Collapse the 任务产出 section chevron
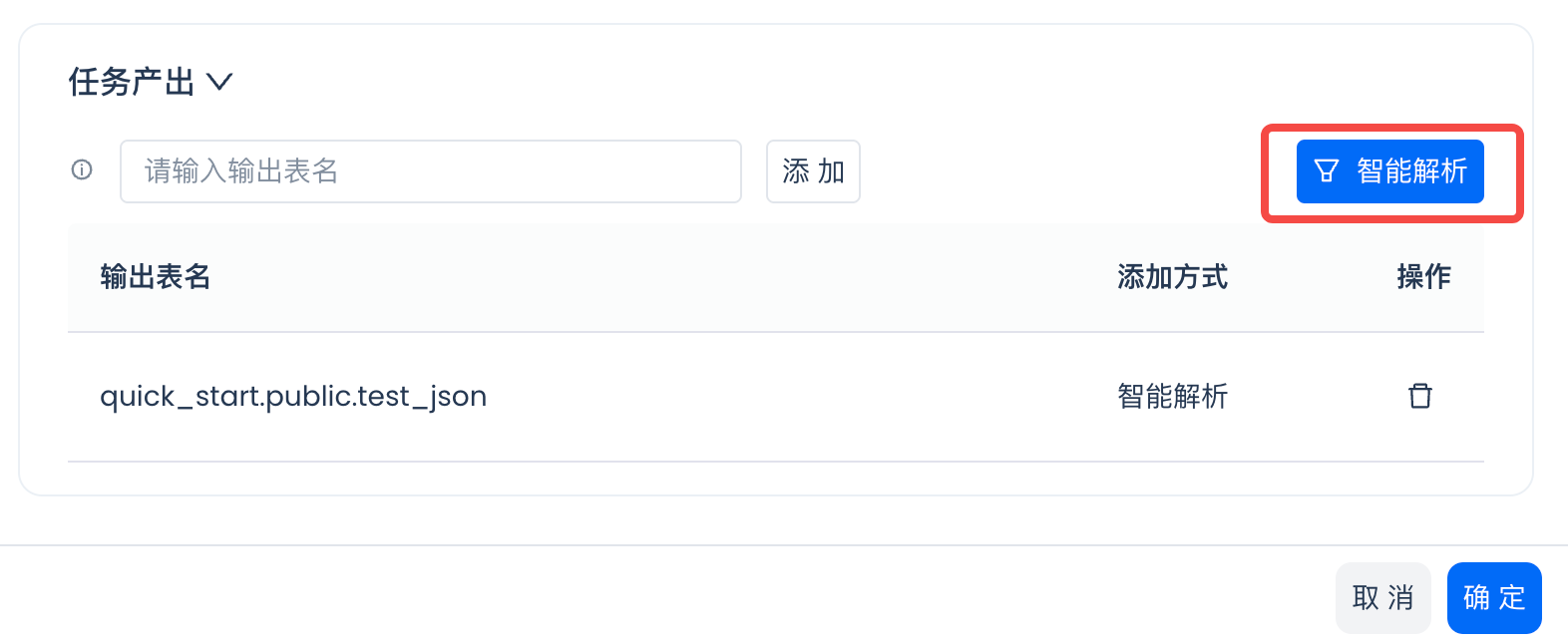The width and height of the screenshot is (1568, 644). pos(219,82)
